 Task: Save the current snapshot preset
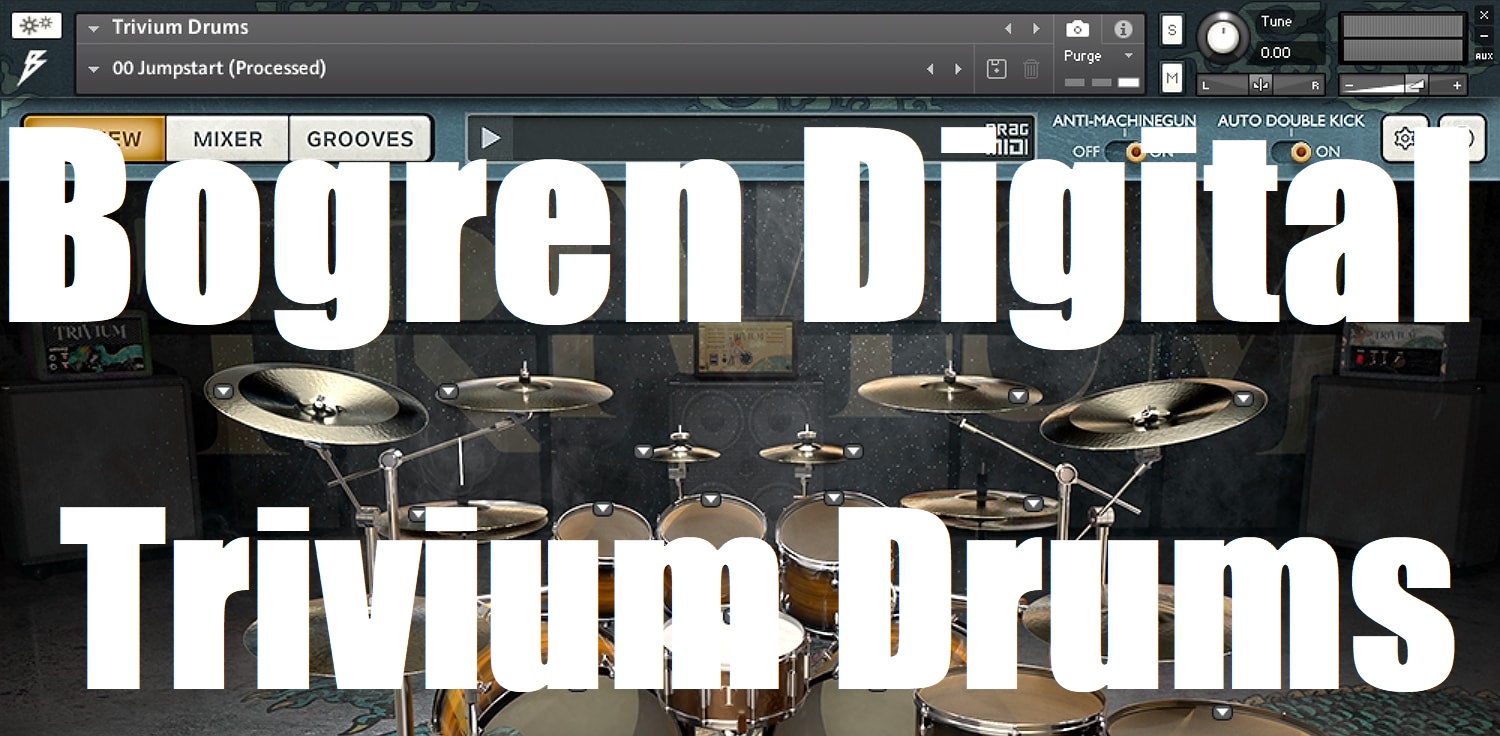coord(996,69)
